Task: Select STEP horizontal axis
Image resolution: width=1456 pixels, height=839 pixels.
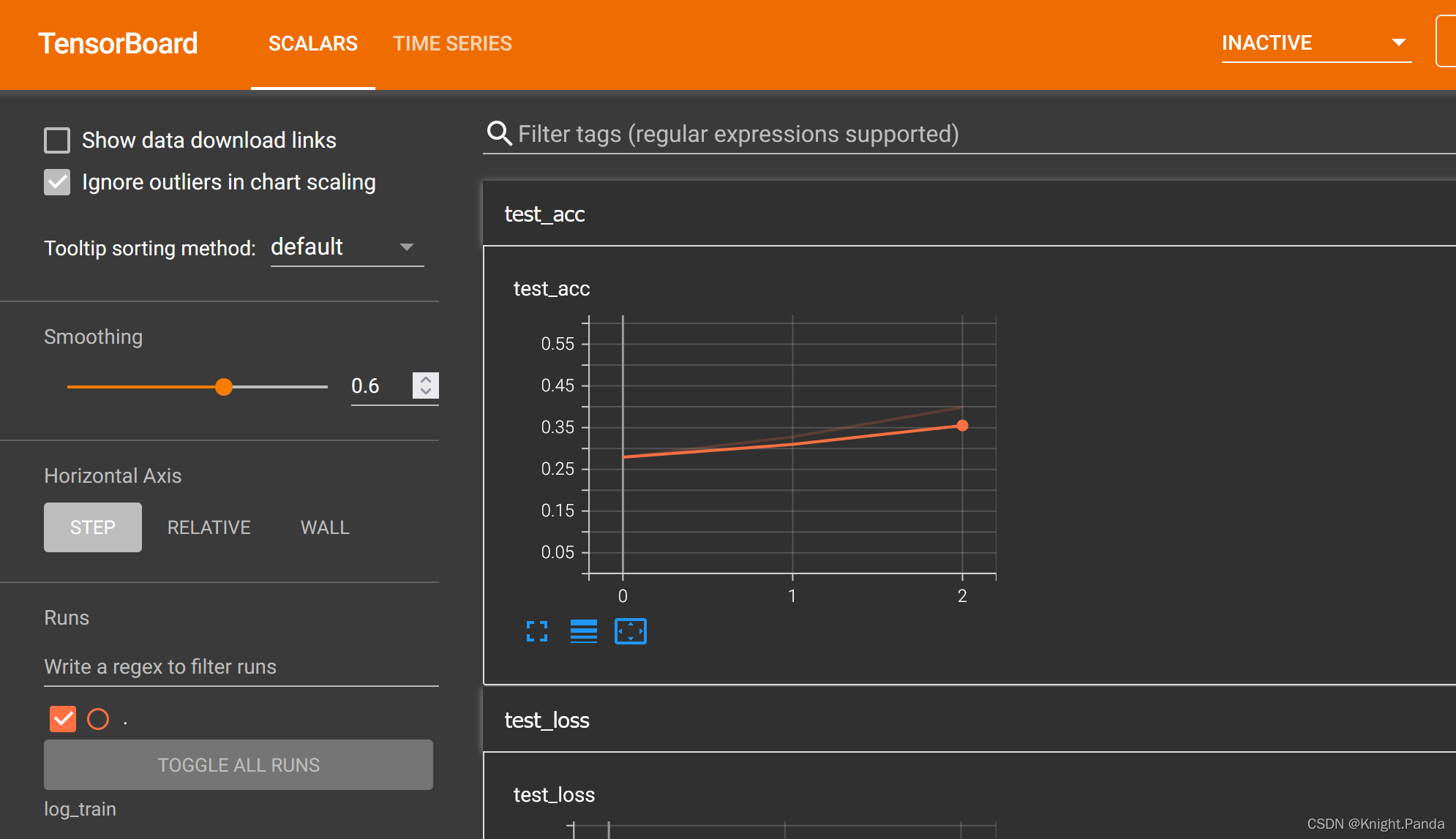Action: 93,527
